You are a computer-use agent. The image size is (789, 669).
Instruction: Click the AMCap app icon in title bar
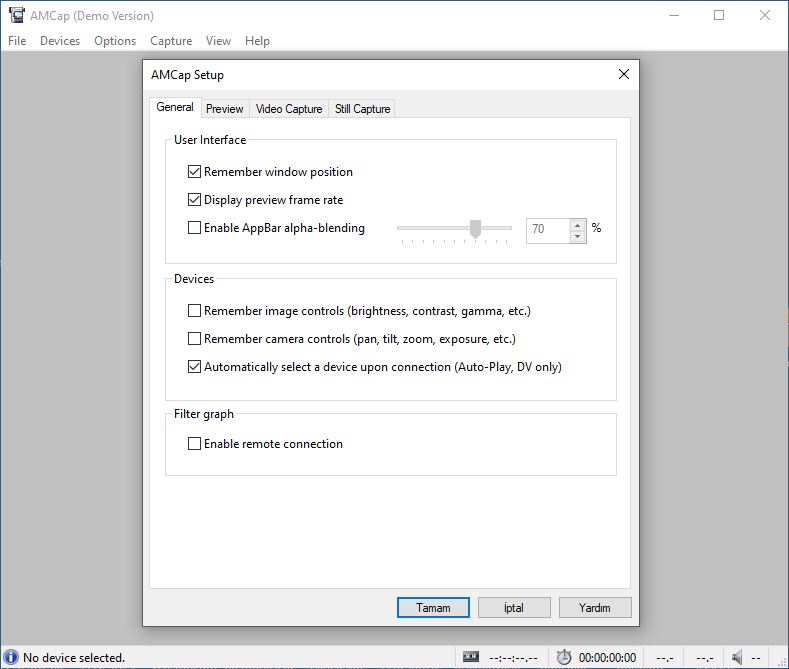17,15
